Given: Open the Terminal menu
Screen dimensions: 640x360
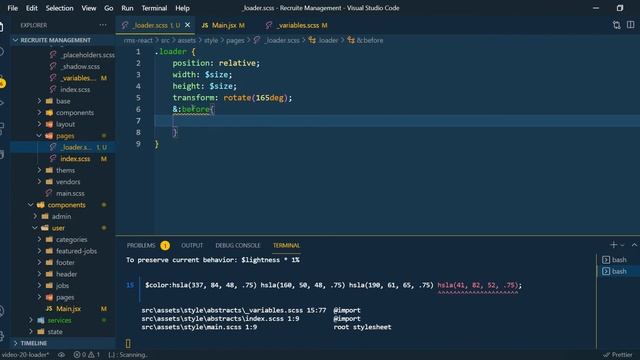Looking at the screenshot, I should tap(154, 8).
